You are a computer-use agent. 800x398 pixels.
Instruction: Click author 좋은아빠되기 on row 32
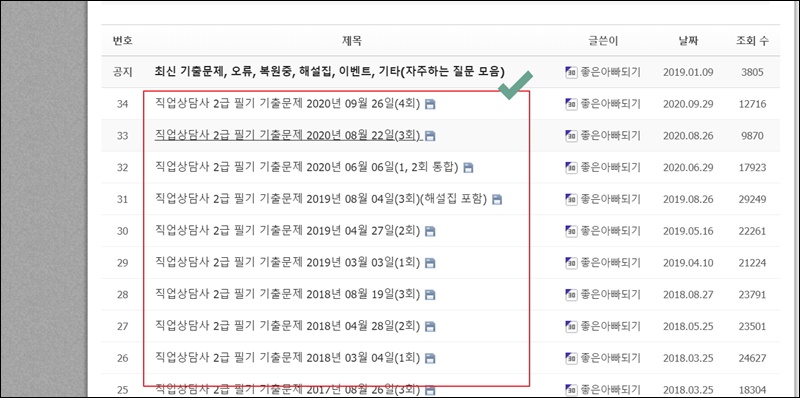(610, 167)
